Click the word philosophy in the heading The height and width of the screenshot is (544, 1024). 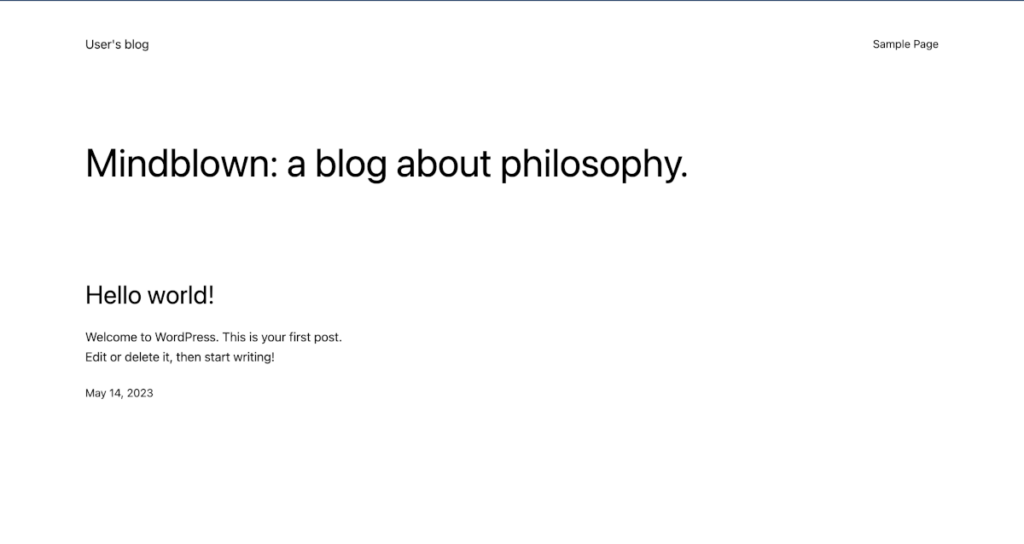(x=594, y=163)
